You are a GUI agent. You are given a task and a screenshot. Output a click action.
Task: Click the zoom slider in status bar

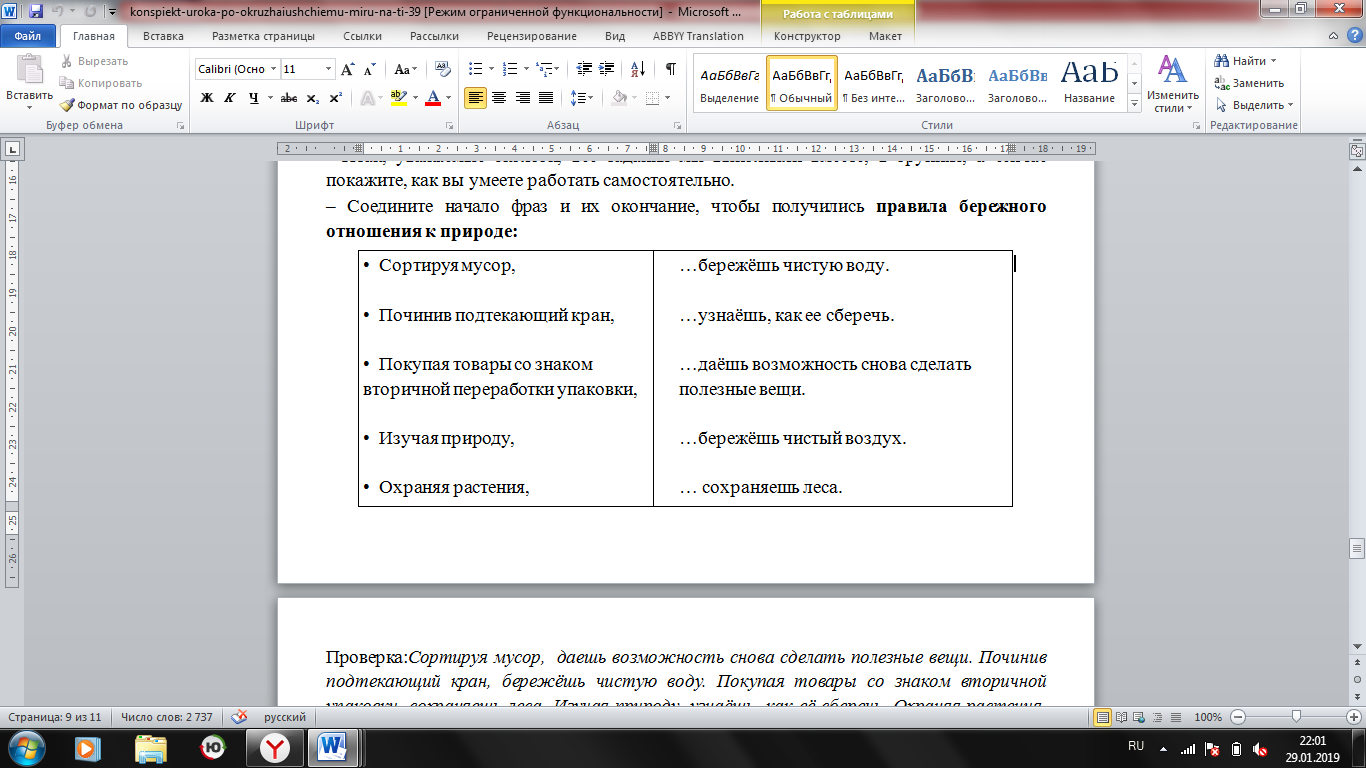1296,717
